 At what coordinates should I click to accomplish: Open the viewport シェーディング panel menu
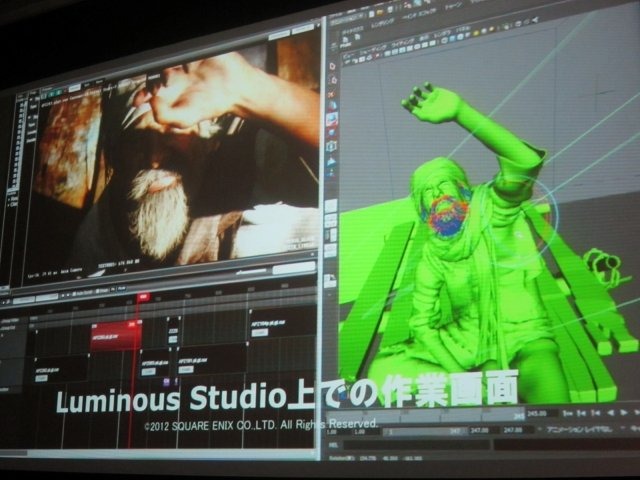[371, 49]
